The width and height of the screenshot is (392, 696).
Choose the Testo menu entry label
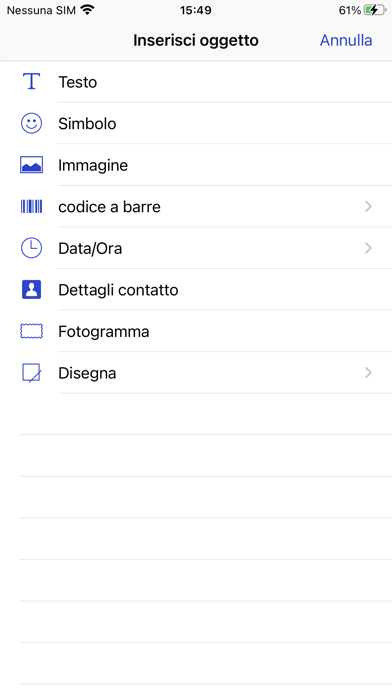tap(78, 82)
